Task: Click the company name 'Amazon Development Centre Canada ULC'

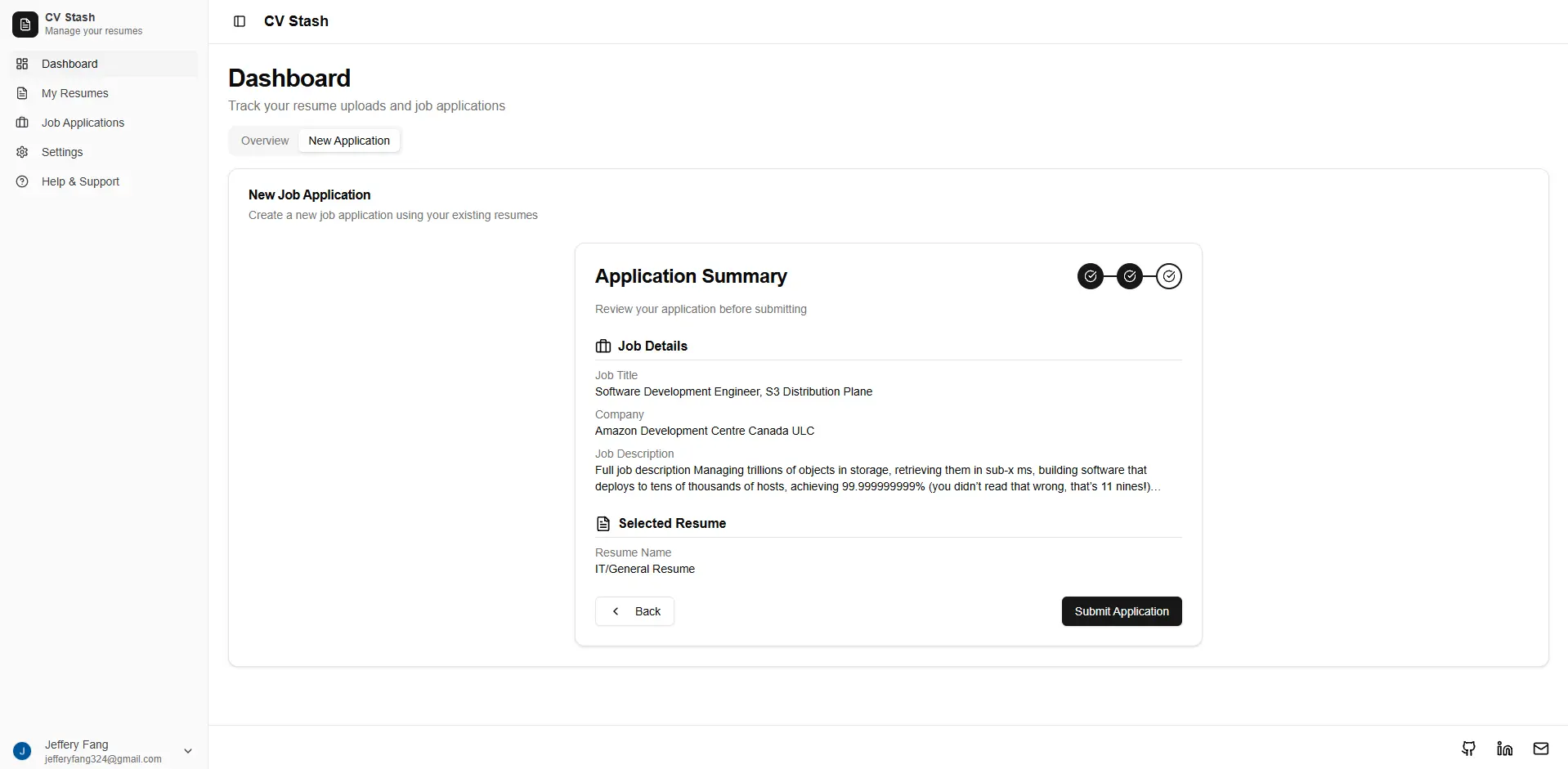Action: [x=705, y=431]
